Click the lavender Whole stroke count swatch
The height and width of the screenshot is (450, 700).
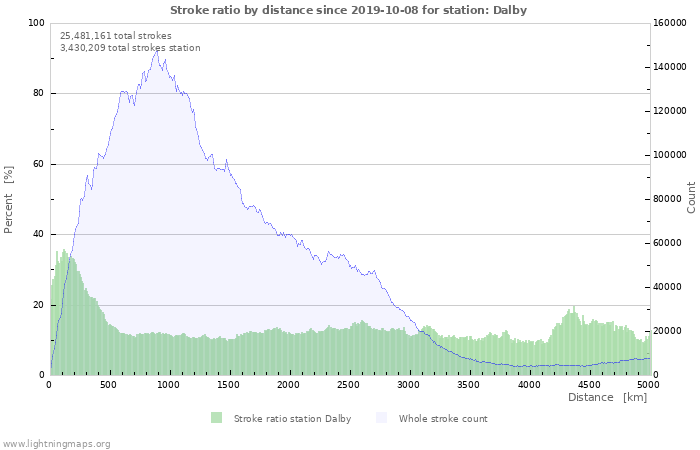pos(381,418)
